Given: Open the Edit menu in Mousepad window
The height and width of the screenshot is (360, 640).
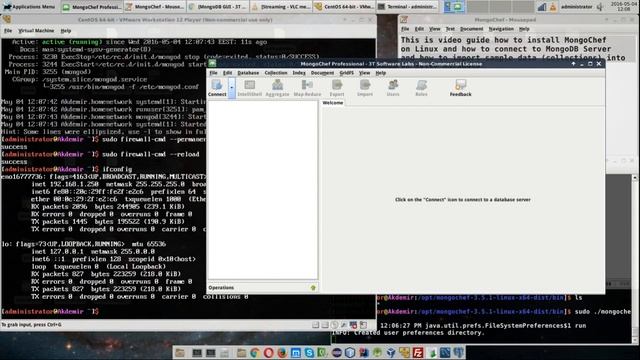Looking at the screenshot, I should [x=419, y=29].
